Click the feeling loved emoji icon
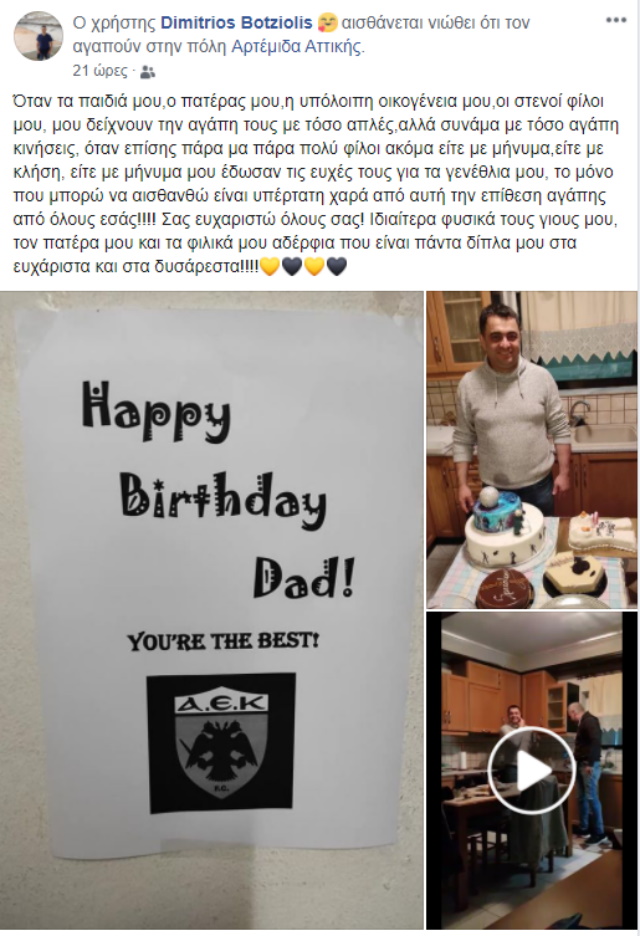Screen dimensions: 640x936 click(x=328, y=23)
